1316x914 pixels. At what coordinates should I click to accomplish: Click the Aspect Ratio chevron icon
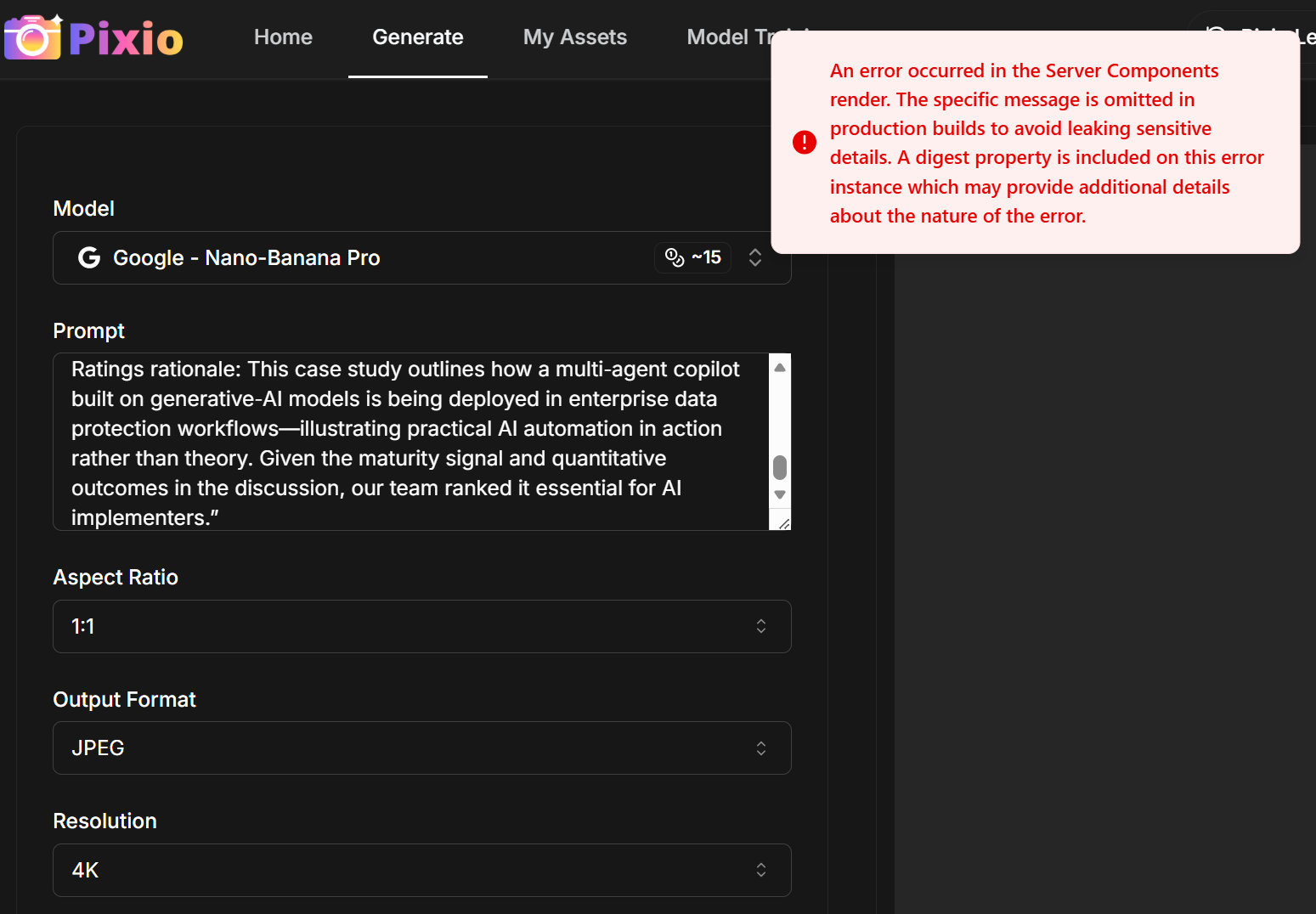761,626
